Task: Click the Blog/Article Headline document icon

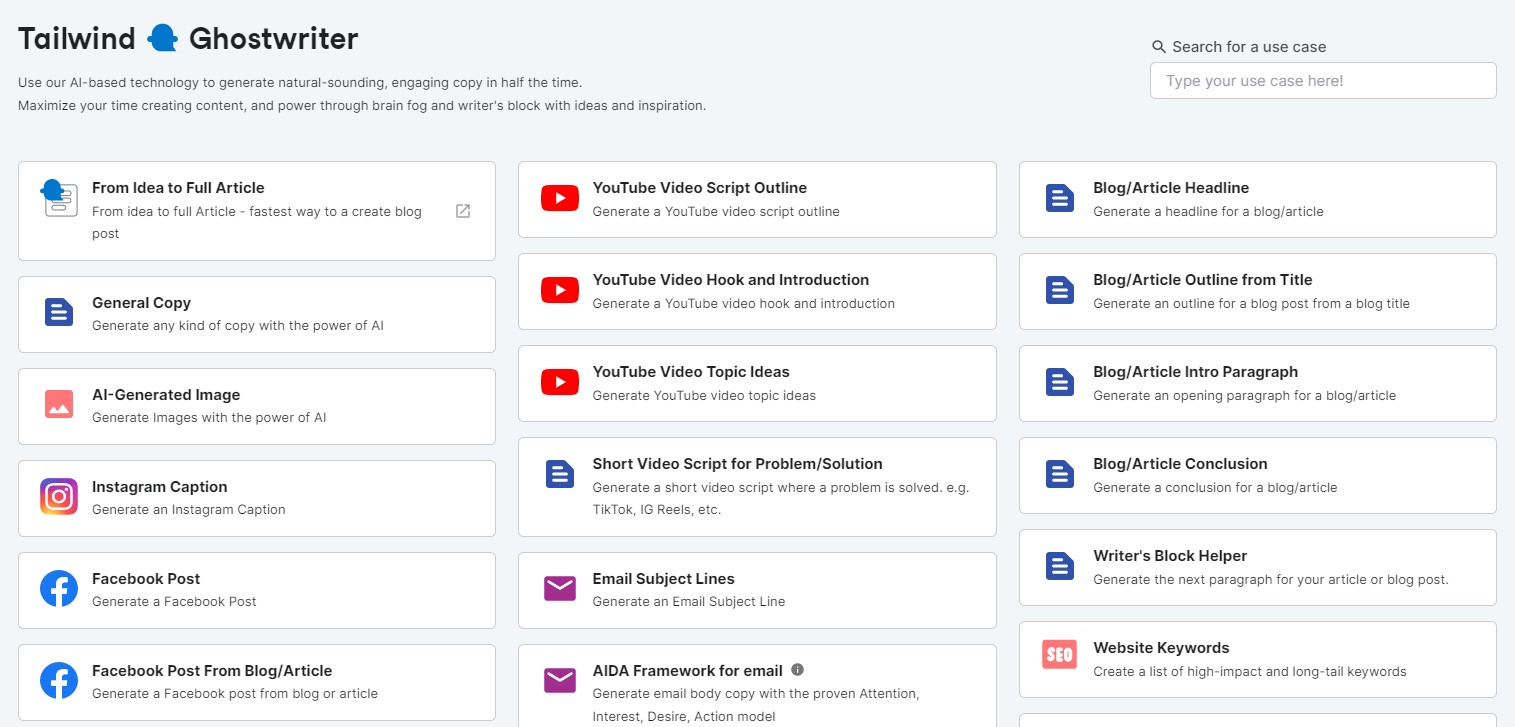Action: [1060, 198]
